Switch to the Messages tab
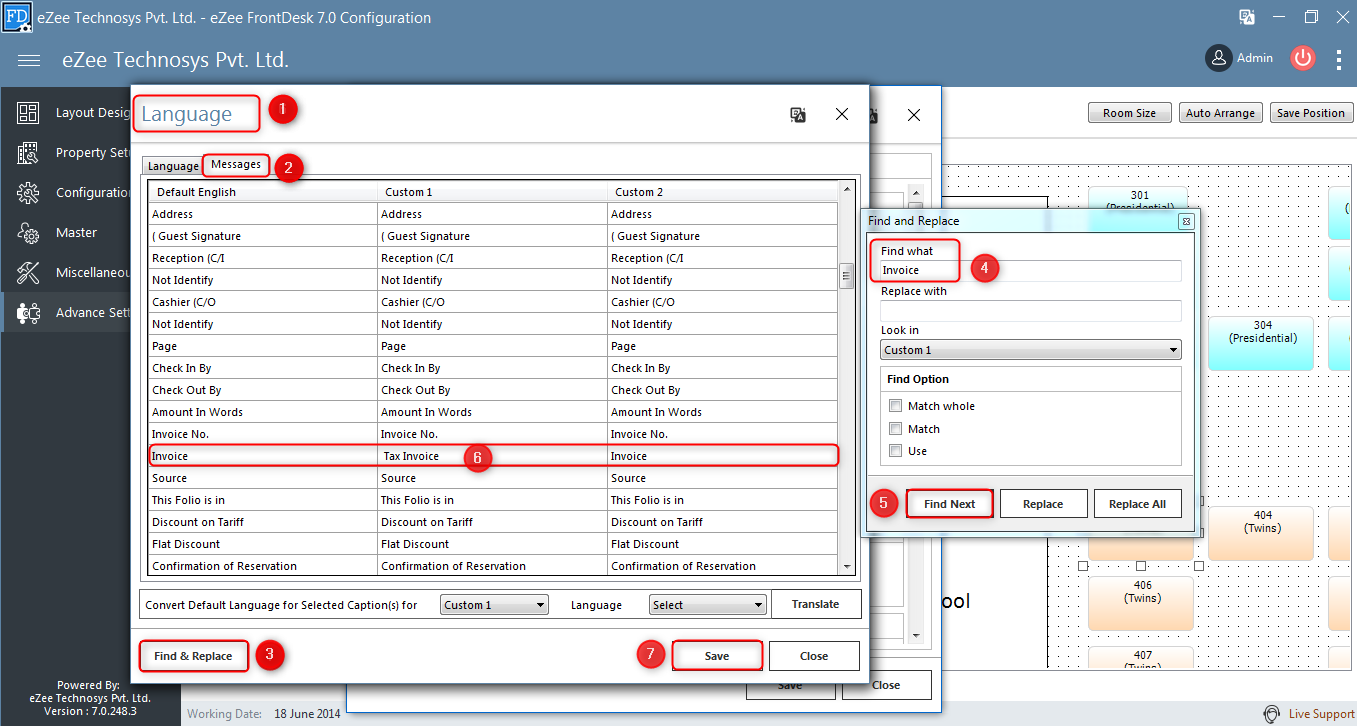Image resolution: width=1357 pixels, height=726 pixels. point(236,165)
